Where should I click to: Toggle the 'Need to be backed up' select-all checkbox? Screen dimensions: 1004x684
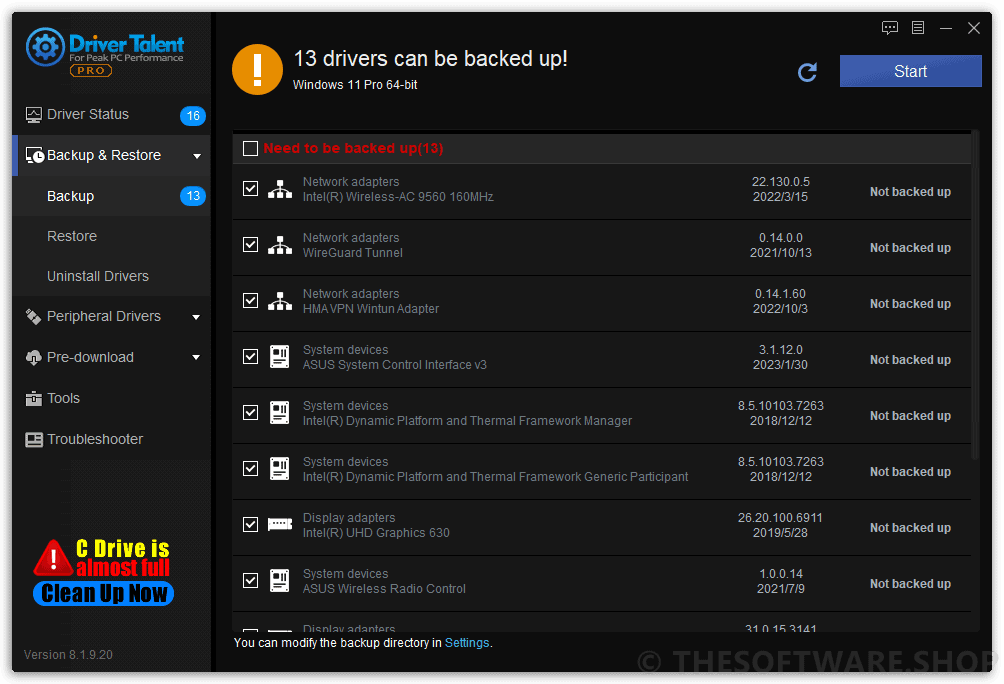tap(250, 149)
